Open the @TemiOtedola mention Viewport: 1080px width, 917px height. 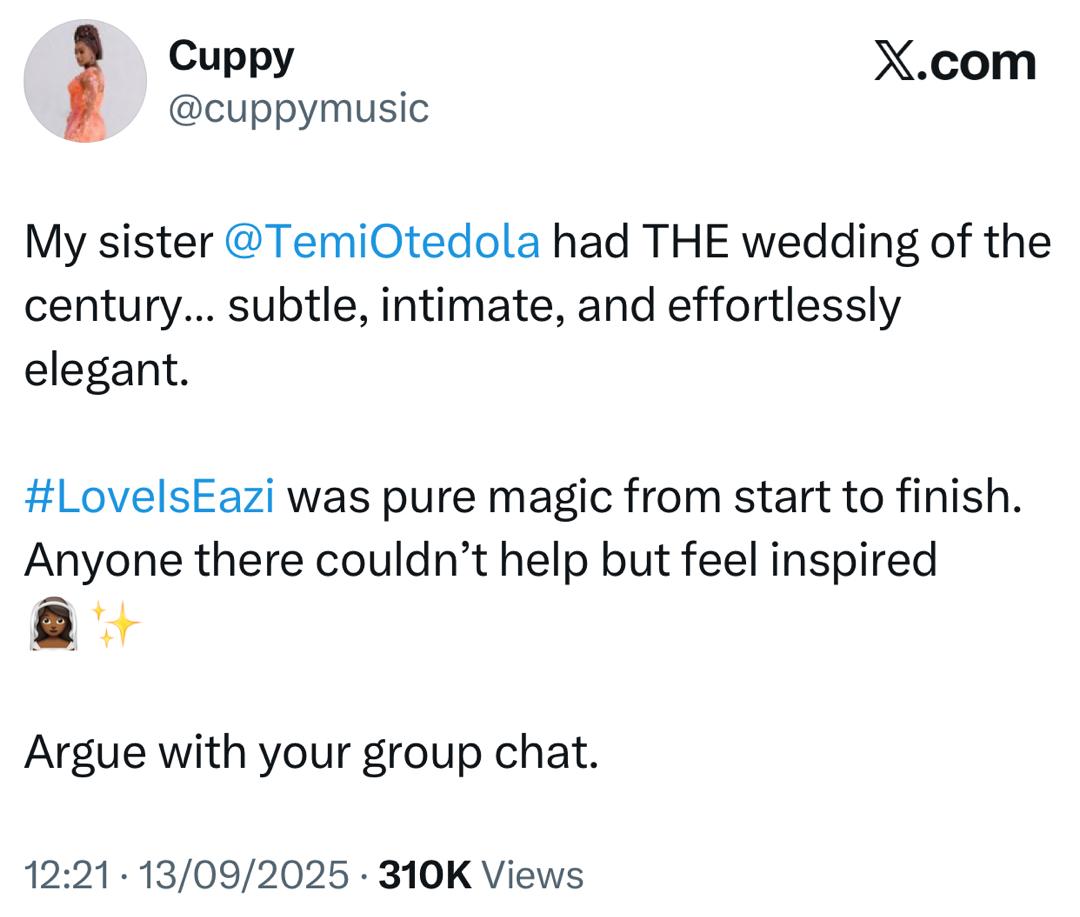point(384,245)
